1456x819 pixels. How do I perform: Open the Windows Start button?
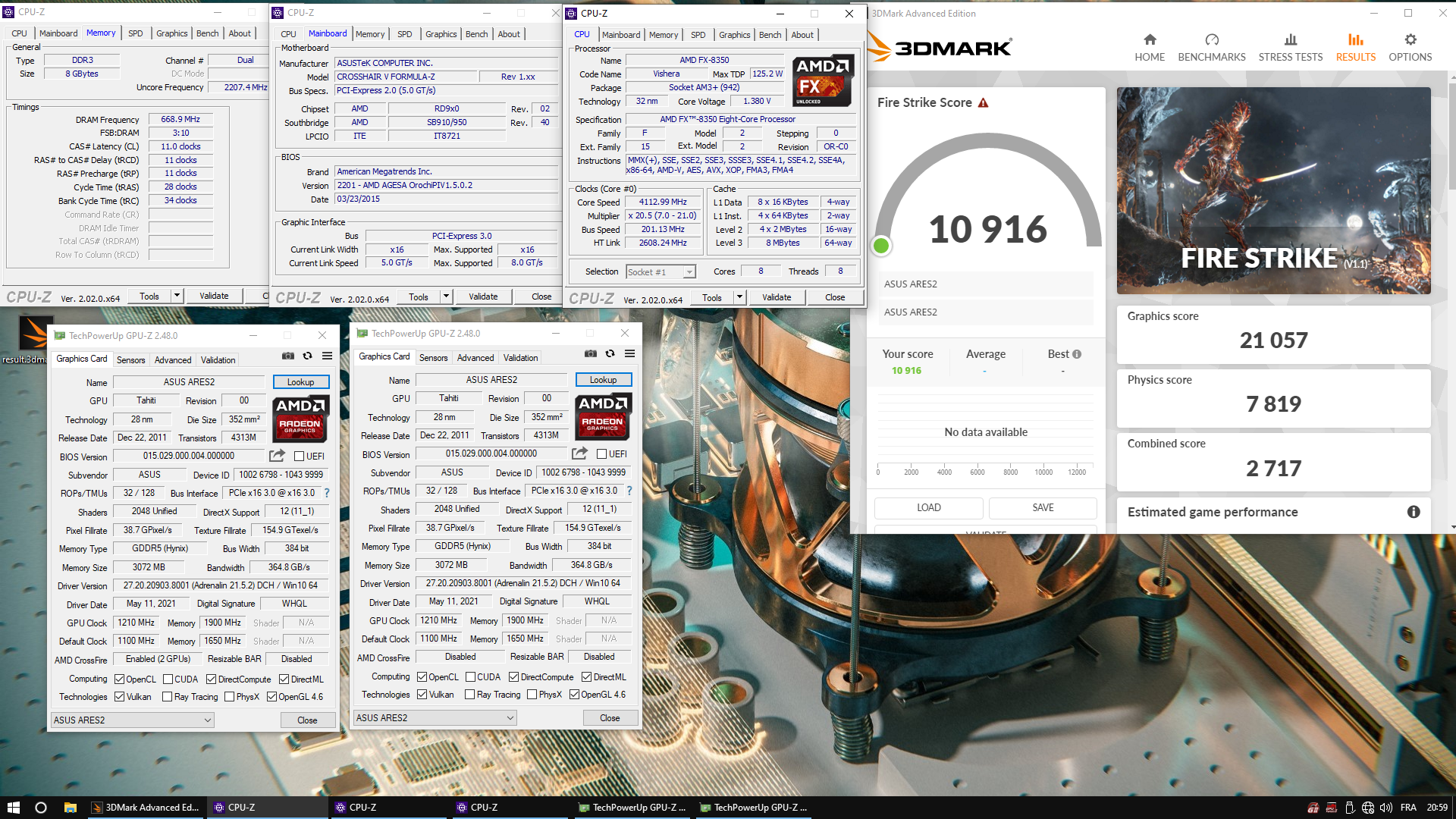coord(13,808)
